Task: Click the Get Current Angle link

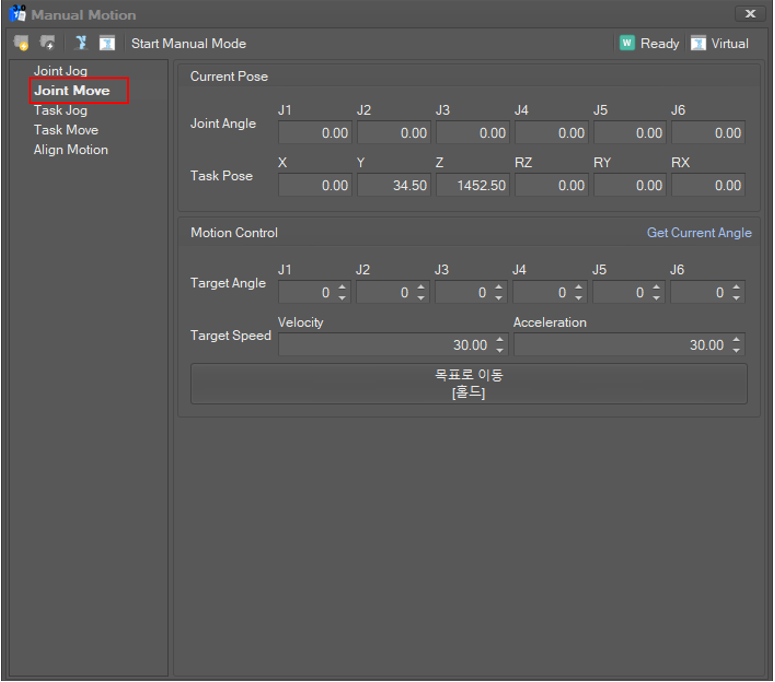Action: (x=699, y=232)
